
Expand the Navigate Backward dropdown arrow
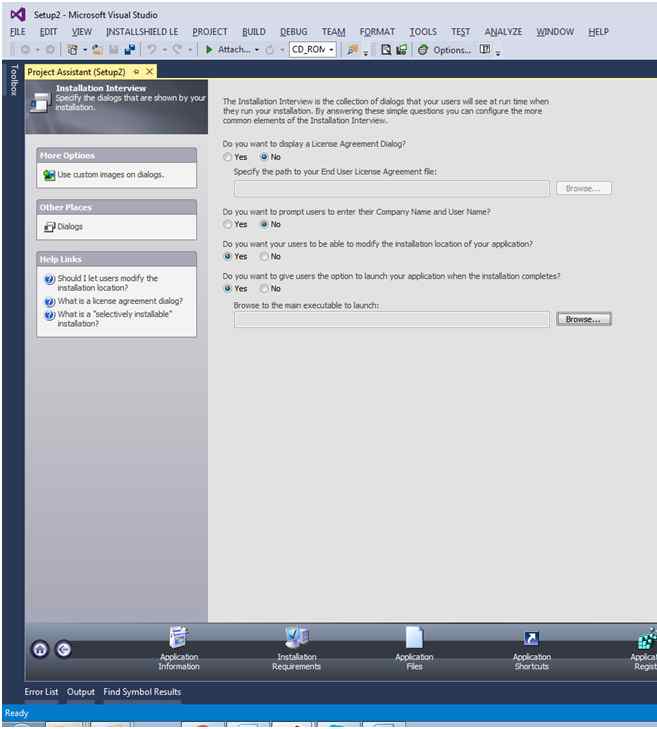tap(38, 50)
